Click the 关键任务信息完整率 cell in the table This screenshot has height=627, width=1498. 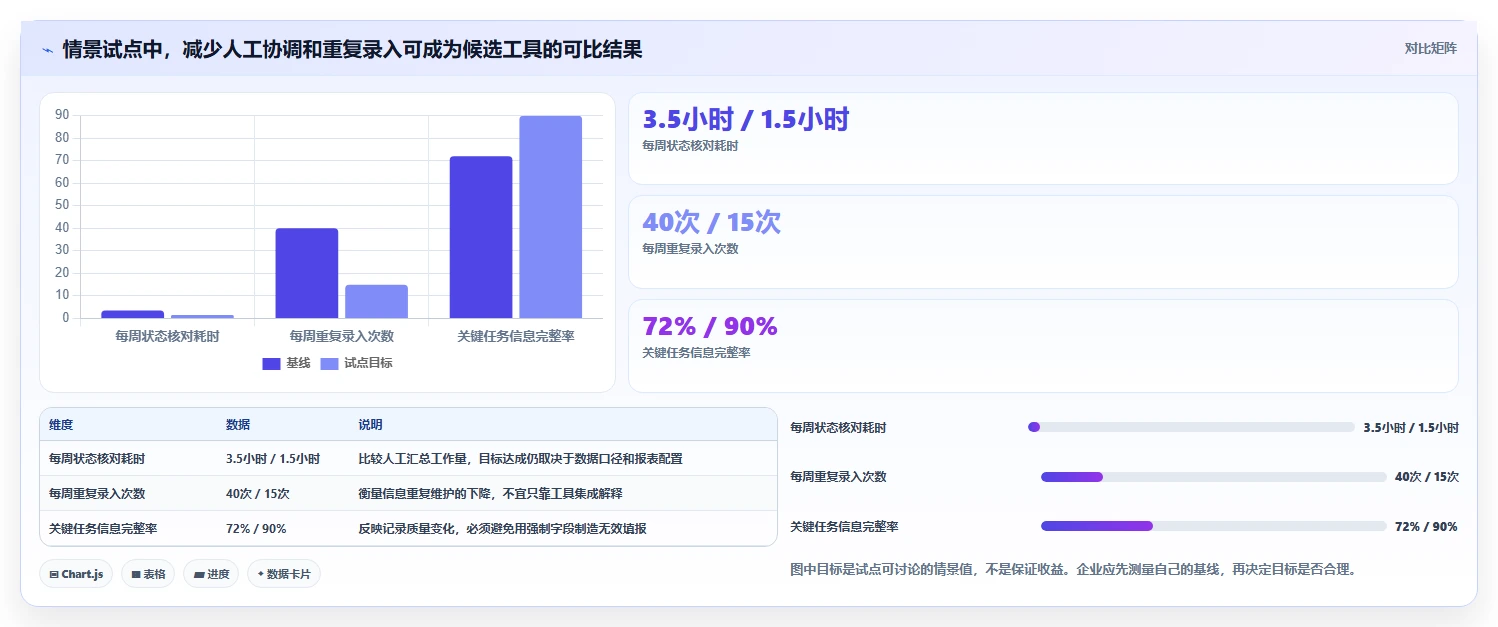[x=103, y=529]
